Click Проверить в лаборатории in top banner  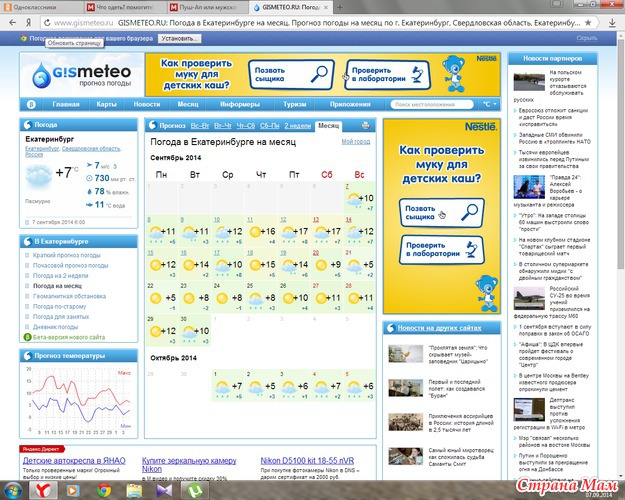coord(387,75)
